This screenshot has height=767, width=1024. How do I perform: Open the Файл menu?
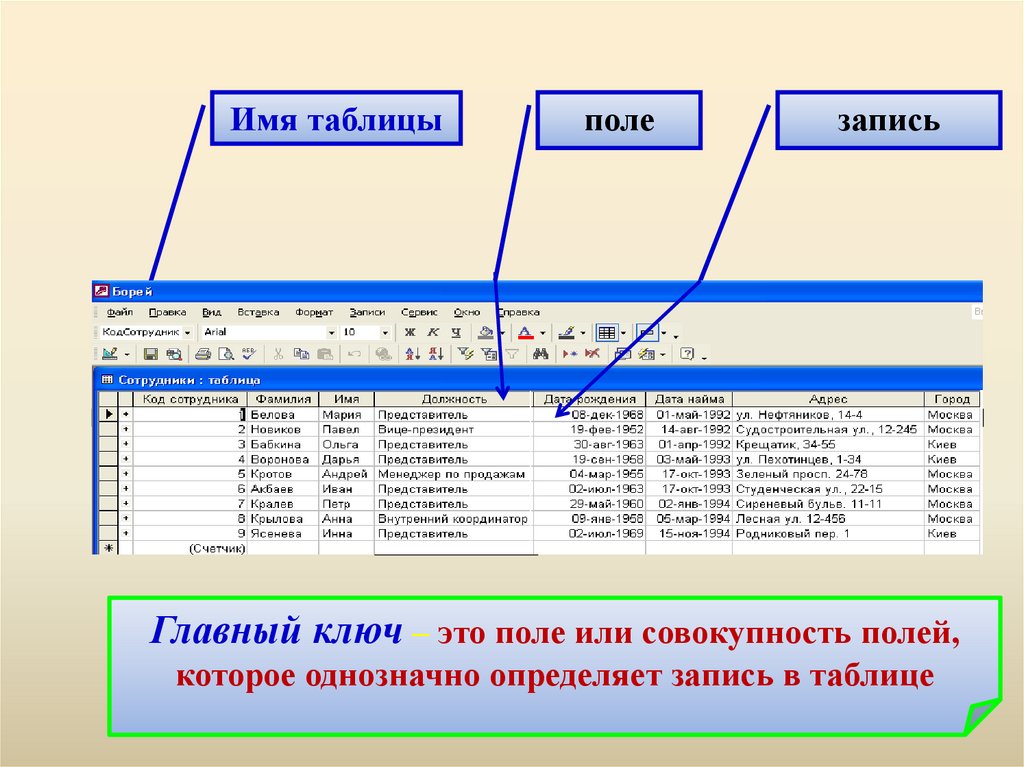120,312
